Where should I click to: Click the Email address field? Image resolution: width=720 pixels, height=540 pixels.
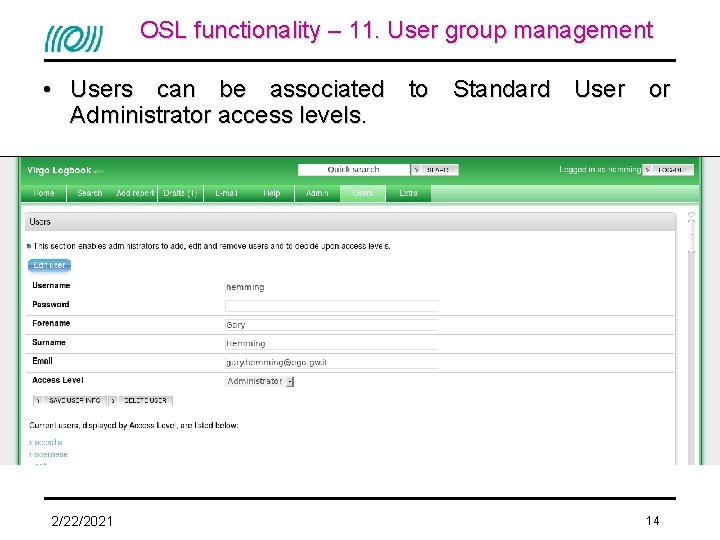click(x=331, y=362)
